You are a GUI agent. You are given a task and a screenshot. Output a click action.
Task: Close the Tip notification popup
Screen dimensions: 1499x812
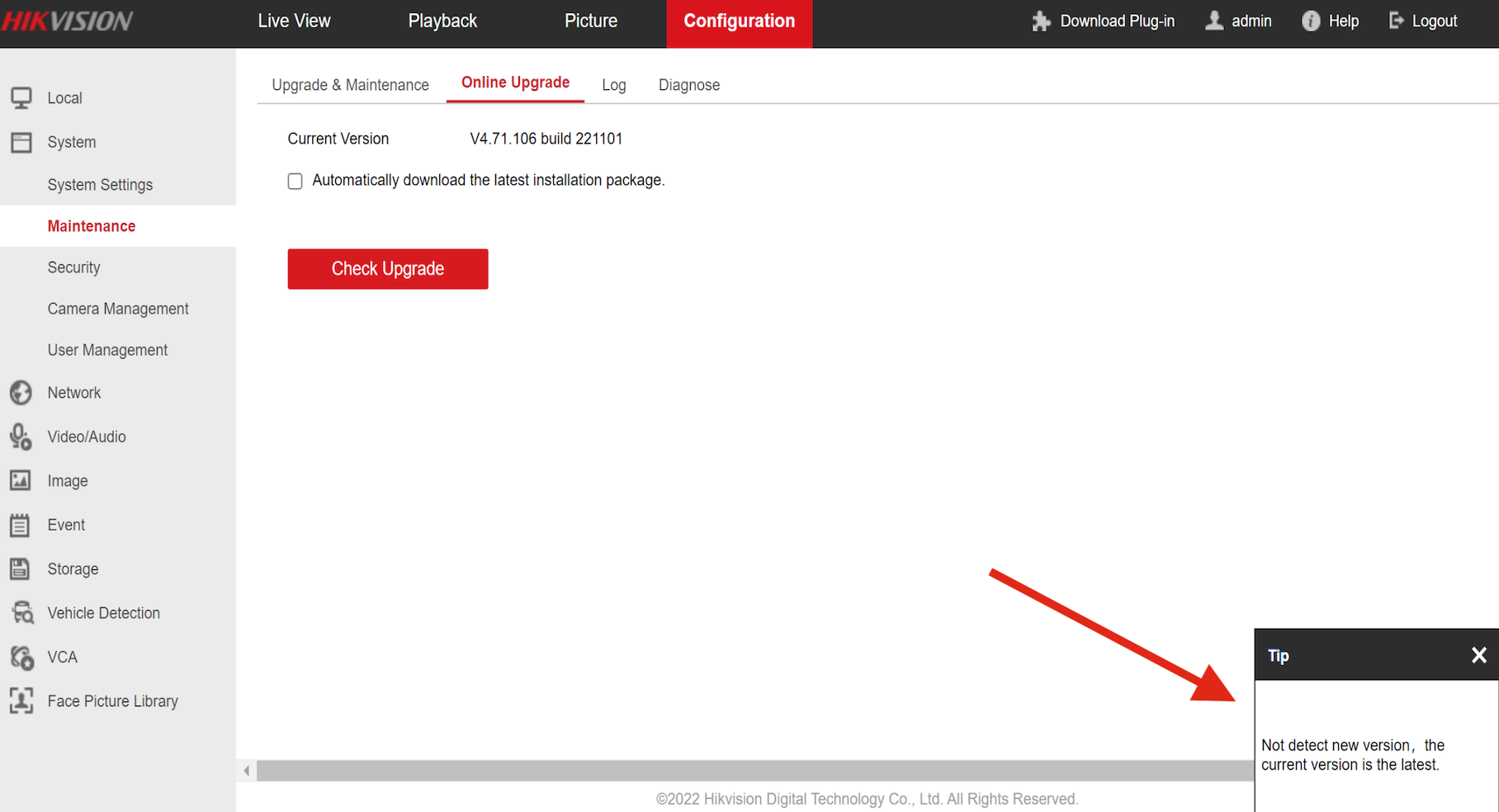(1478, 655)
